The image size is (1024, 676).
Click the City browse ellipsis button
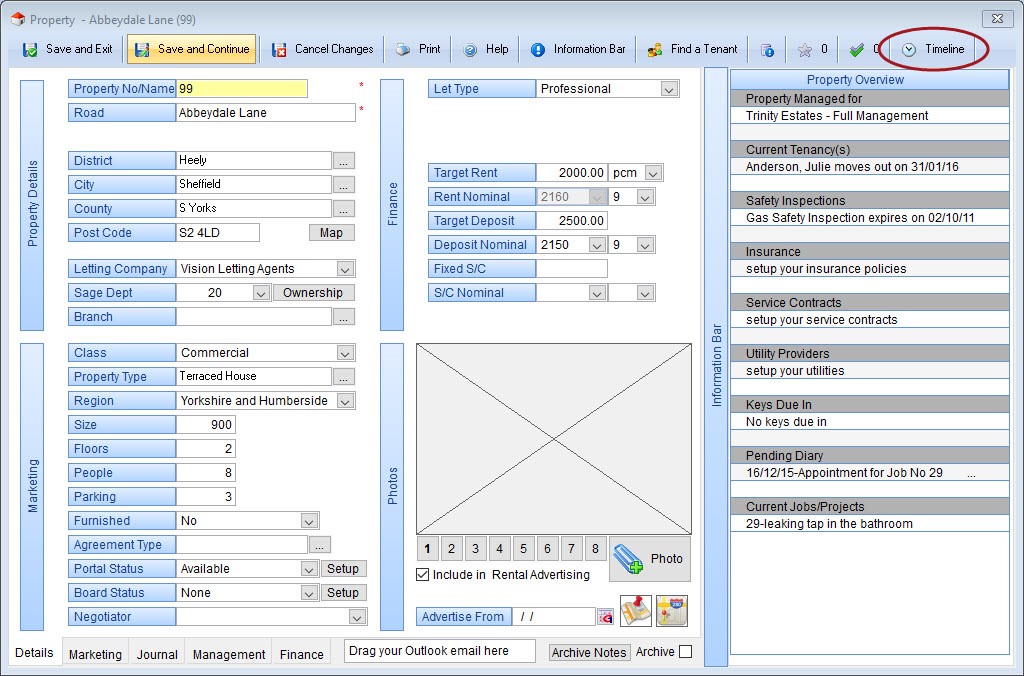click(344, 185)
